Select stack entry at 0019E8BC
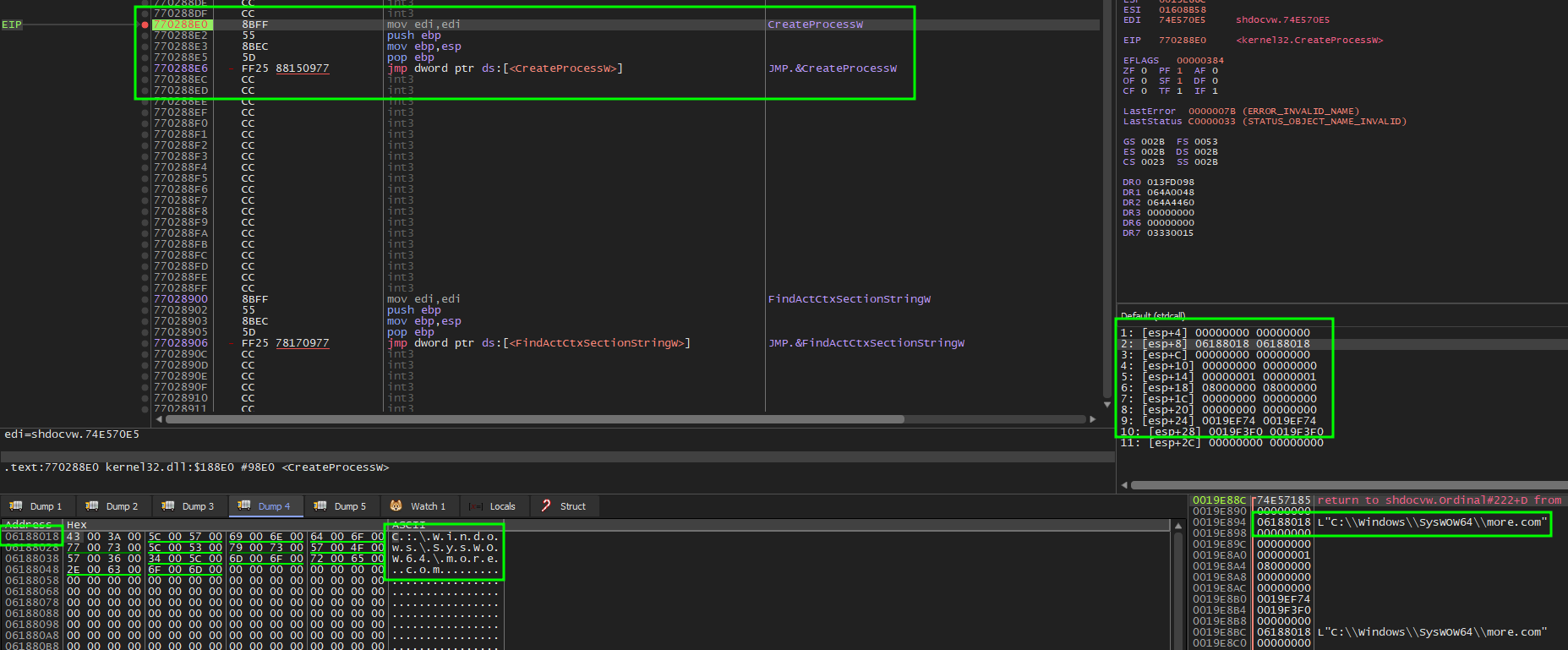This screenshot has width=1568, height=650. tap(1378, 632)
